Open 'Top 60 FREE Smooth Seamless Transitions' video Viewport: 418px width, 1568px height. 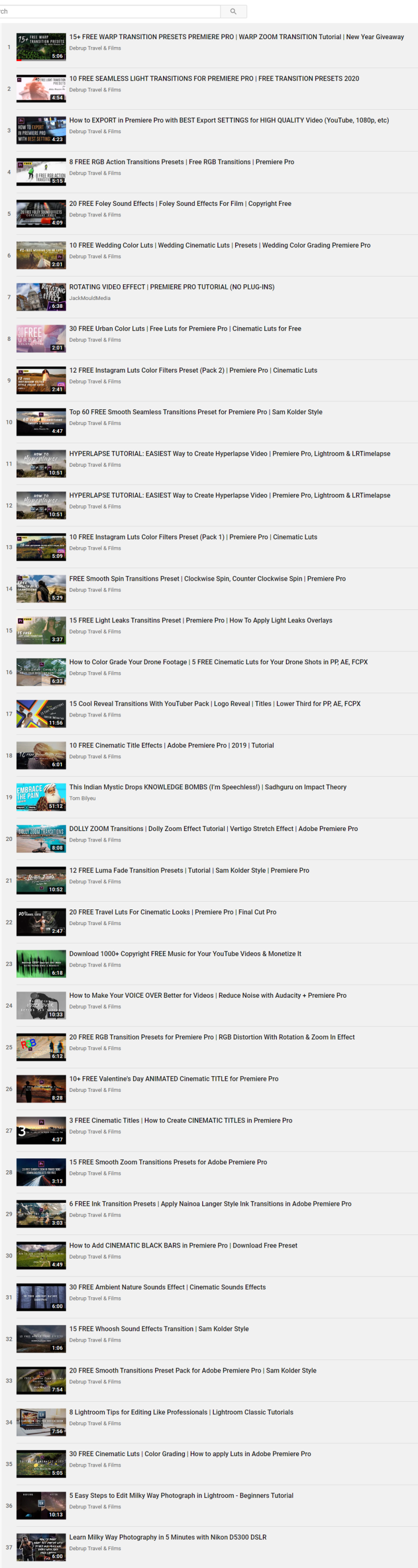[x=196, y=412]
